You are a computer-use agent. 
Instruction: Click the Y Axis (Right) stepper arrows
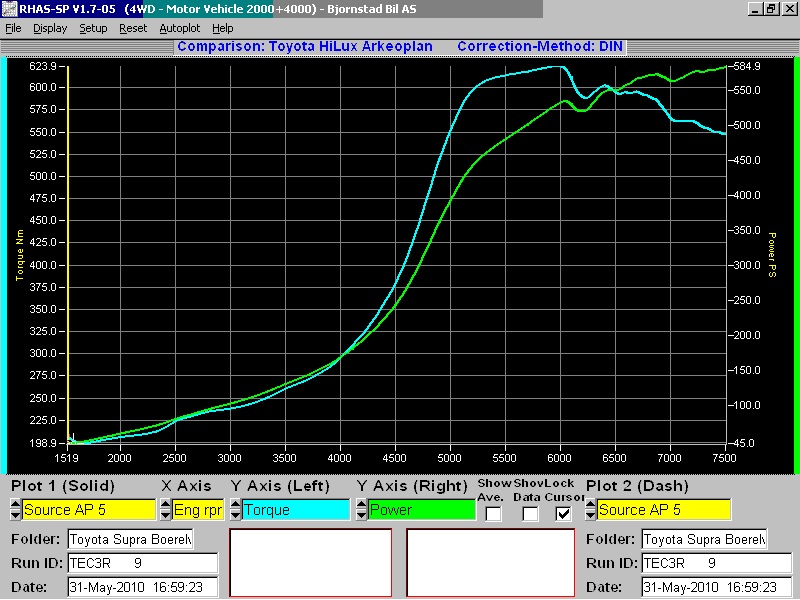coord(361,510)
